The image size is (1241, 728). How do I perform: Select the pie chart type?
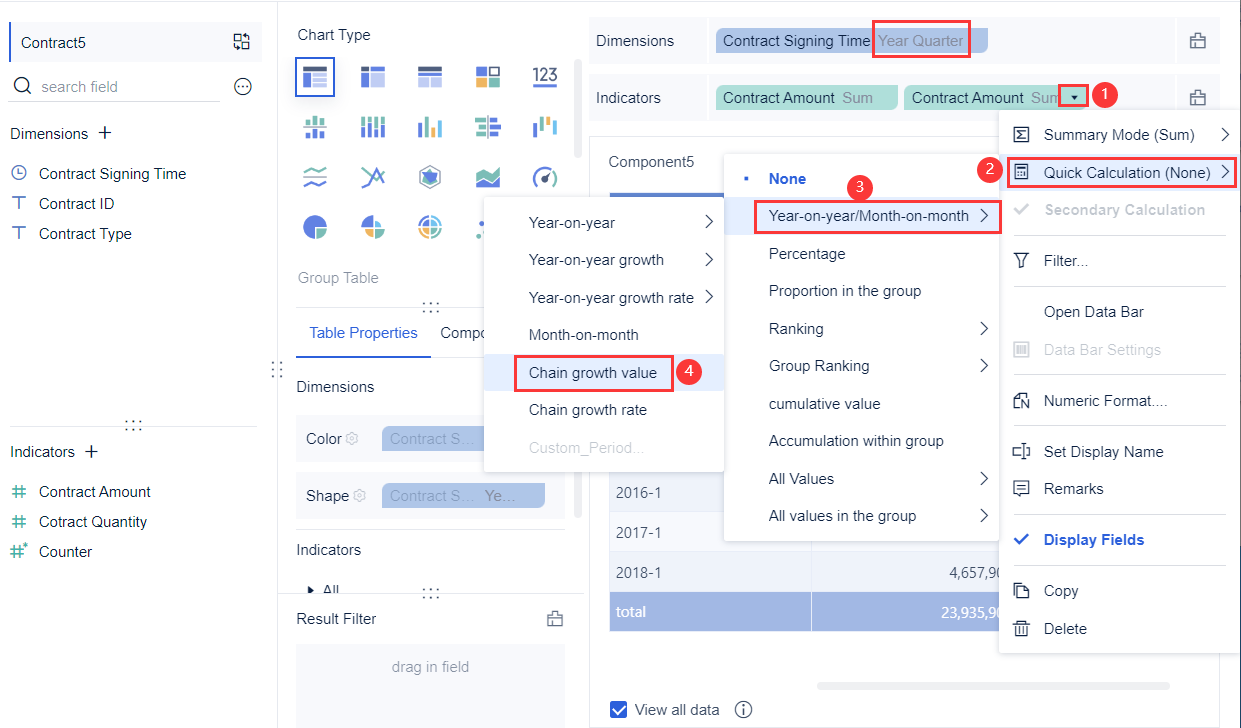[315, 227]
